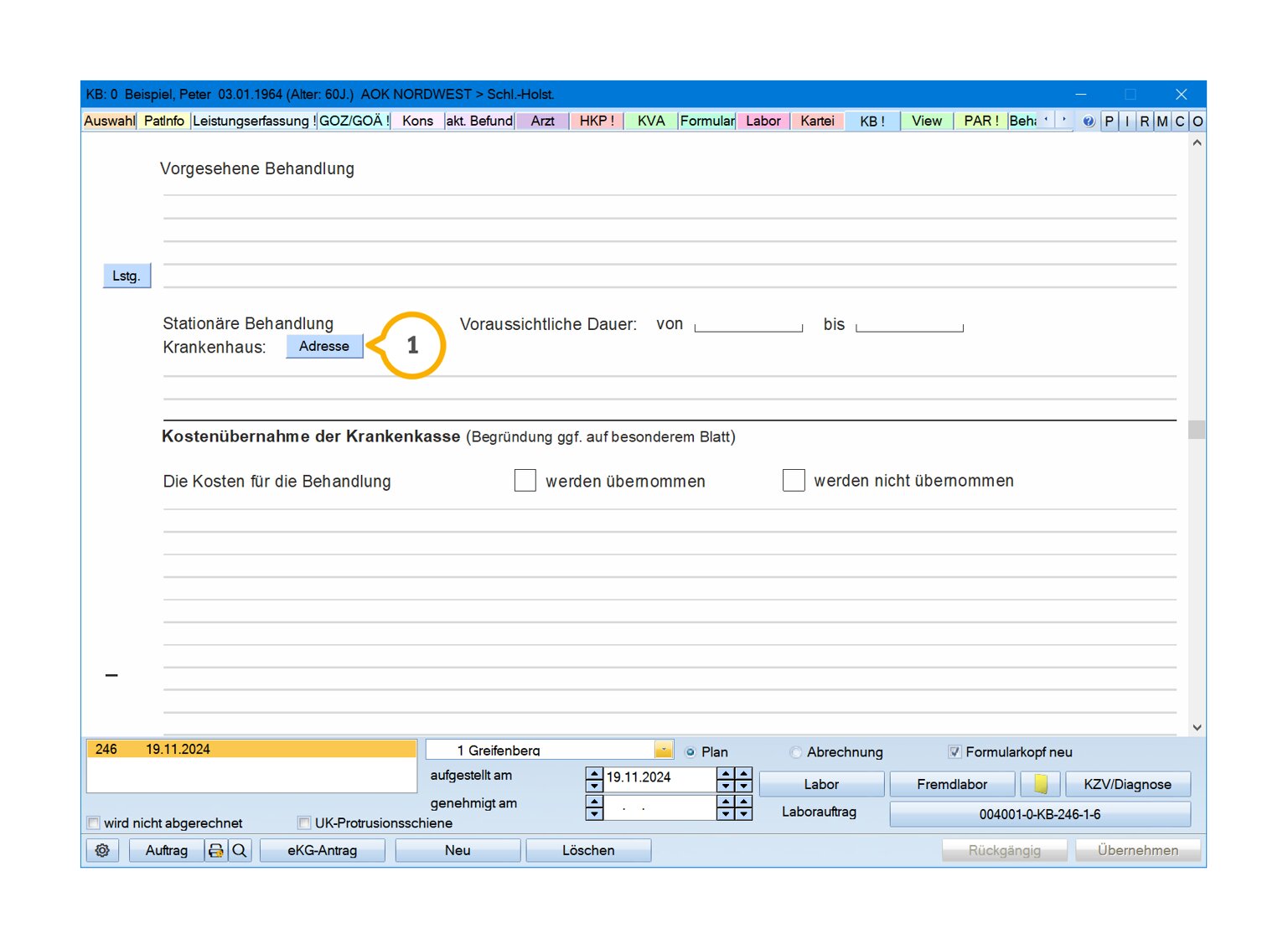Open the Formular tab
This screenshot has height=949, width=1288.
[707, 121]
